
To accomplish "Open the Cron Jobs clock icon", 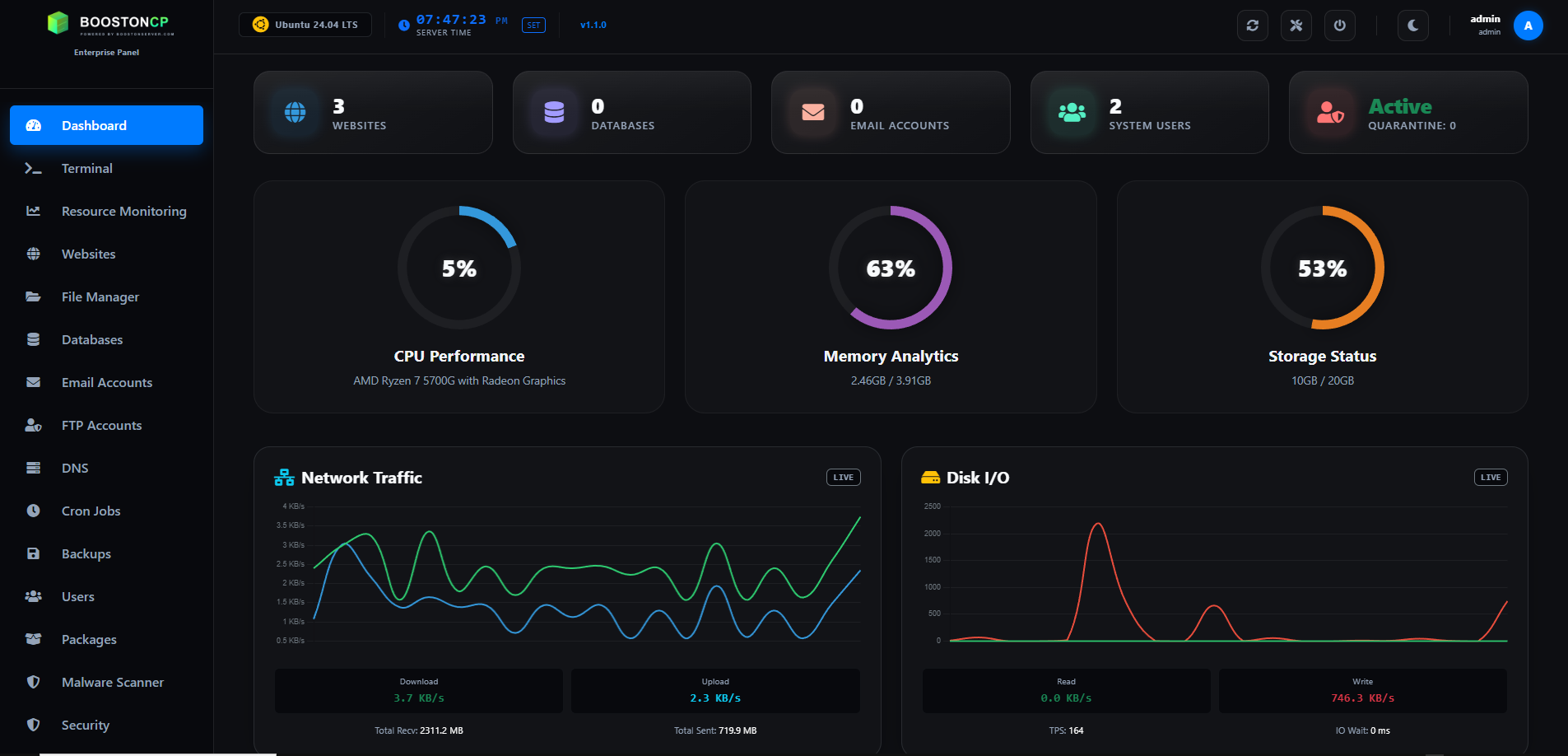I will 33,511.
